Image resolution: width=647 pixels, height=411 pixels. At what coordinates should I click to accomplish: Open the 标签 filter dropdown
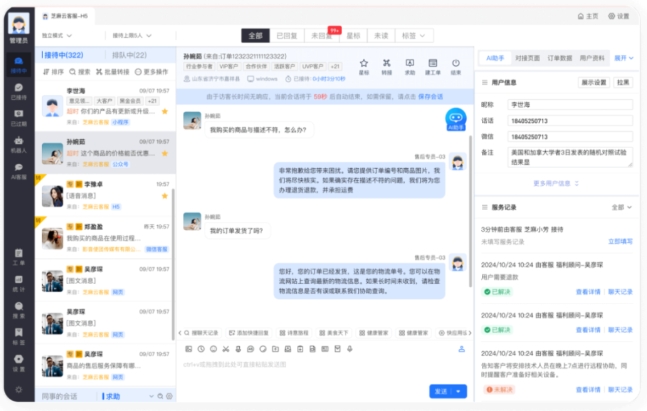414,36
